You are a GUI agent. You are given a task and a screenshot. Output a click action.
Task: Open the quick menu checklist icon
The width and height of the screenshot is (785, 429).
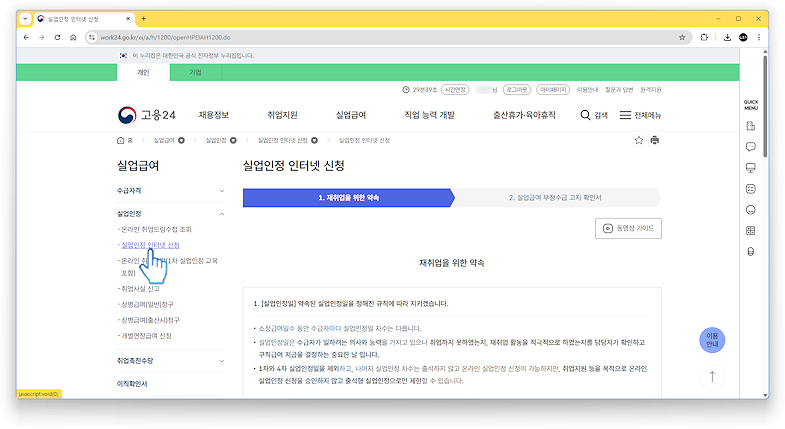pos(750,189)
